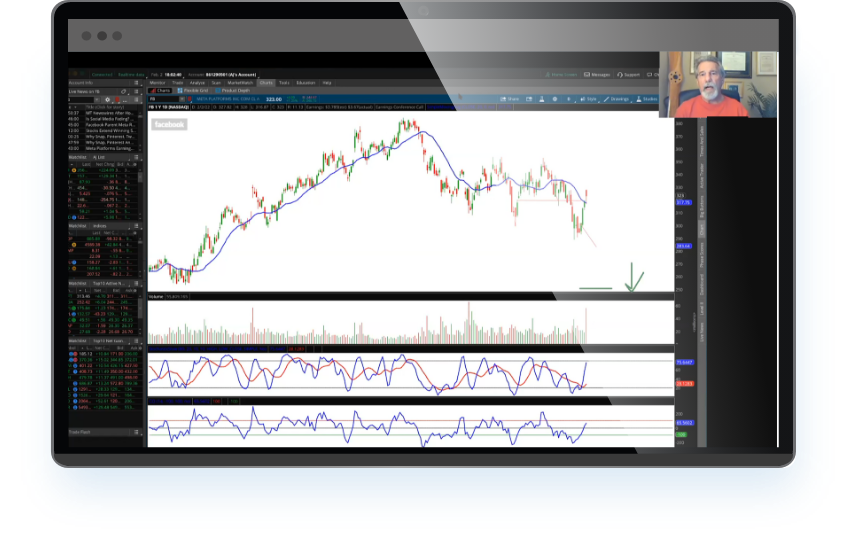This screenshot has height=549, width=856.
Task: Open the Times And Sales side tab
Action: (x=702, y=141)
